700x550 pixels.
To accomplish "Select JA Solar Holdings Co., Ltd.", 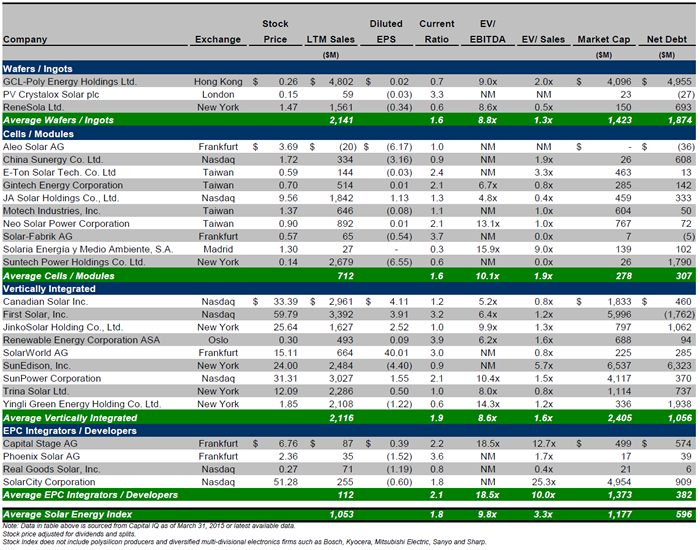I will pyautogui.click(x=61, y=198).
